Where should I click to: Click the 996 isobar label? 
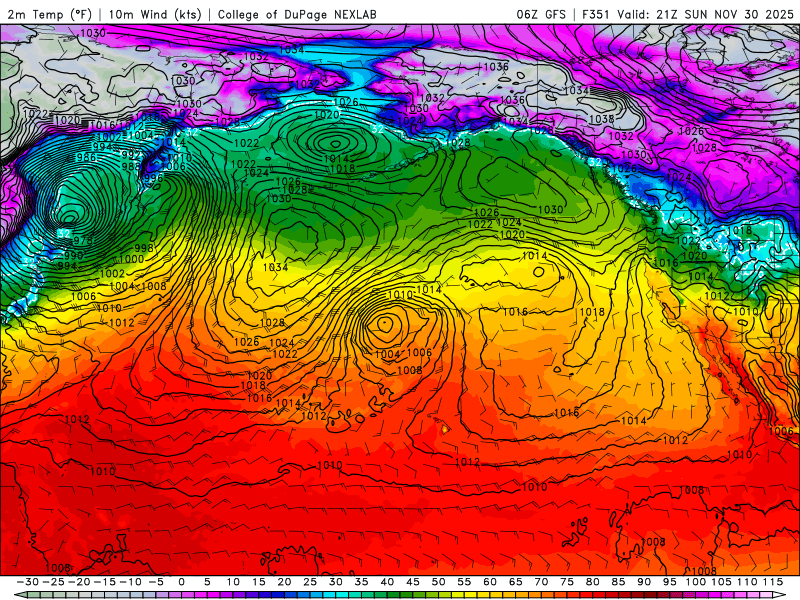point(152,178)
